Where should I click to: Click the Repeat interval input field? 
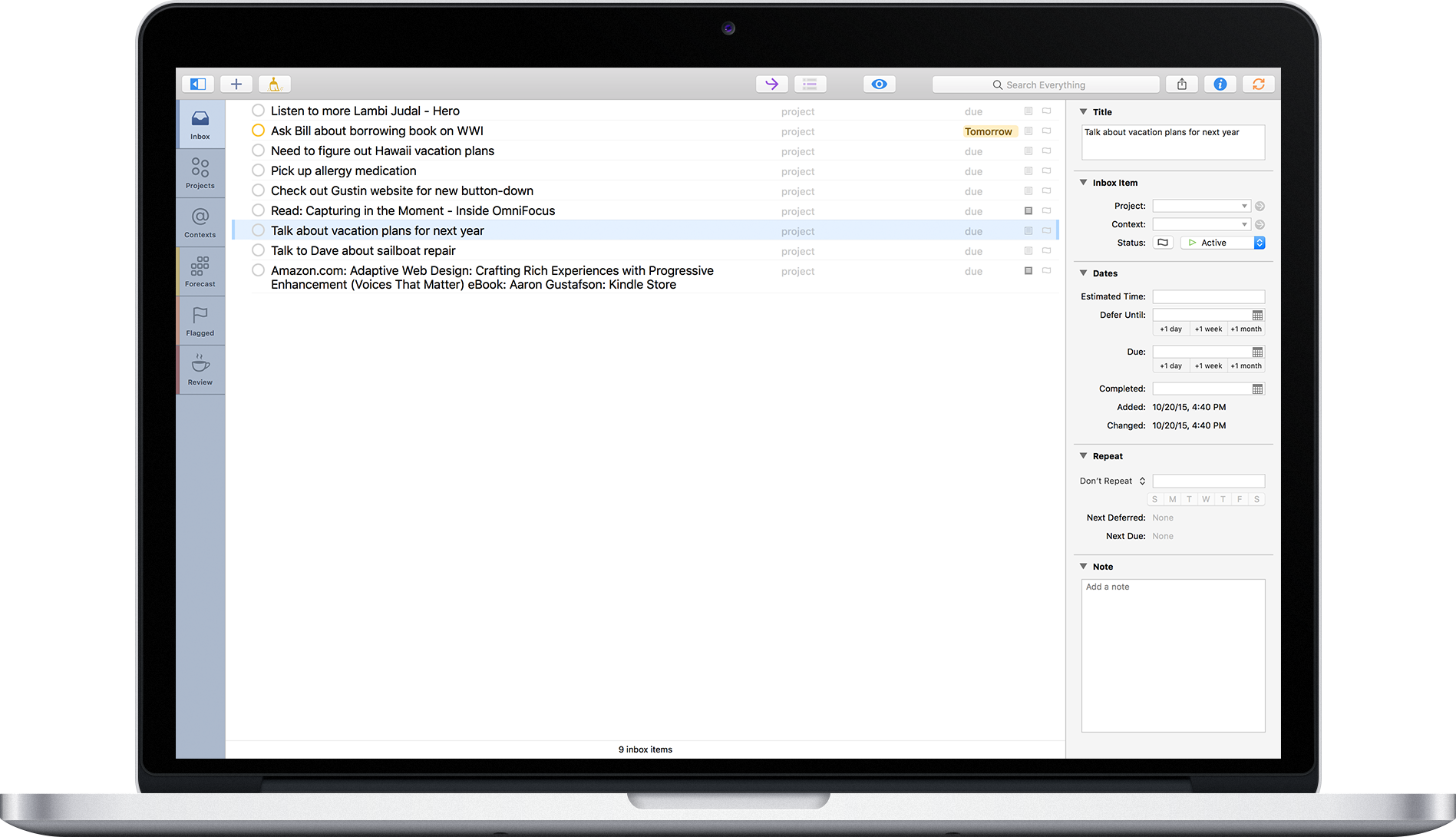(1208, 481)
